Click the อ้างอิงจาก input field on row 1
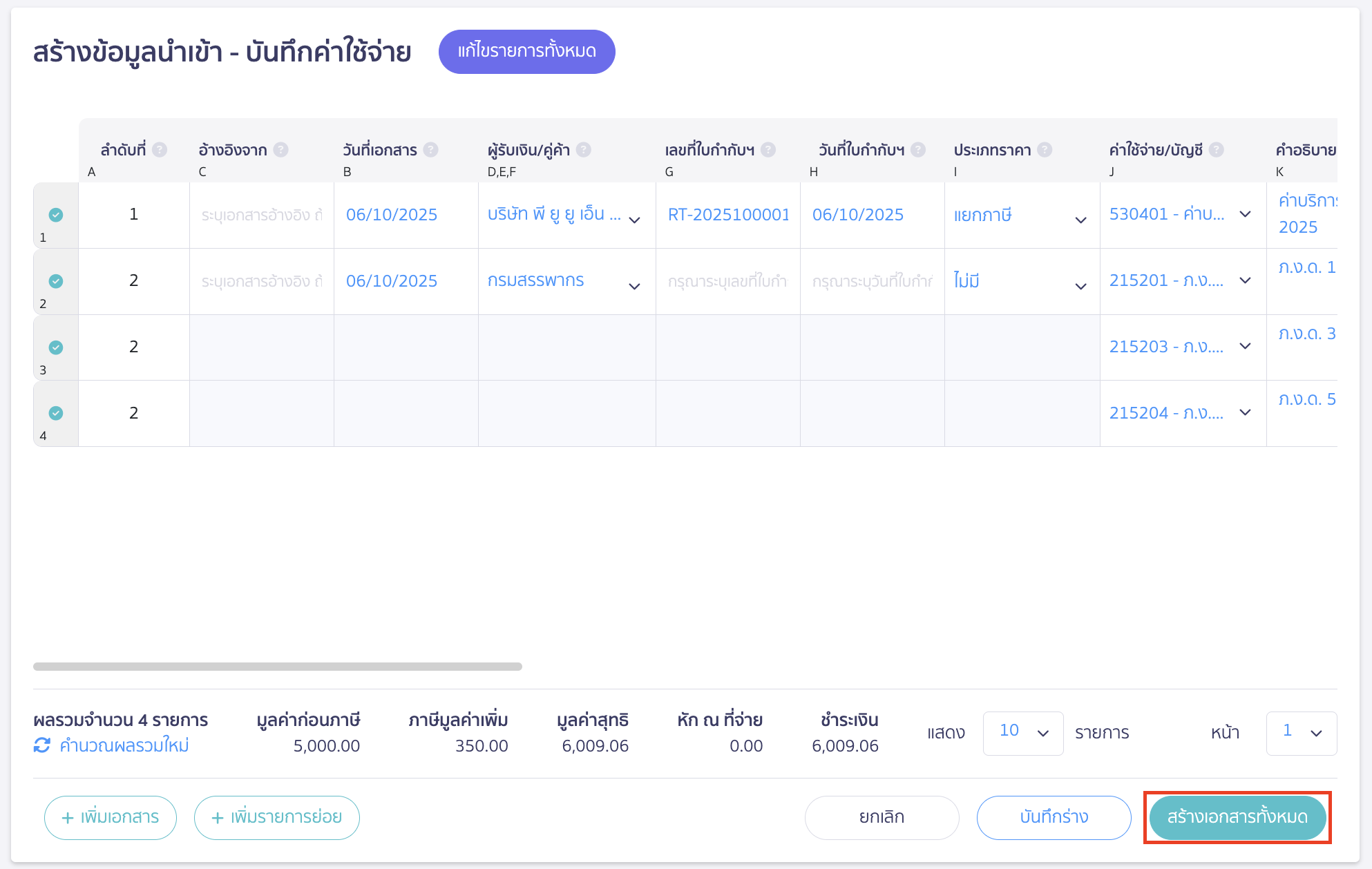 (x=261, y=215)
